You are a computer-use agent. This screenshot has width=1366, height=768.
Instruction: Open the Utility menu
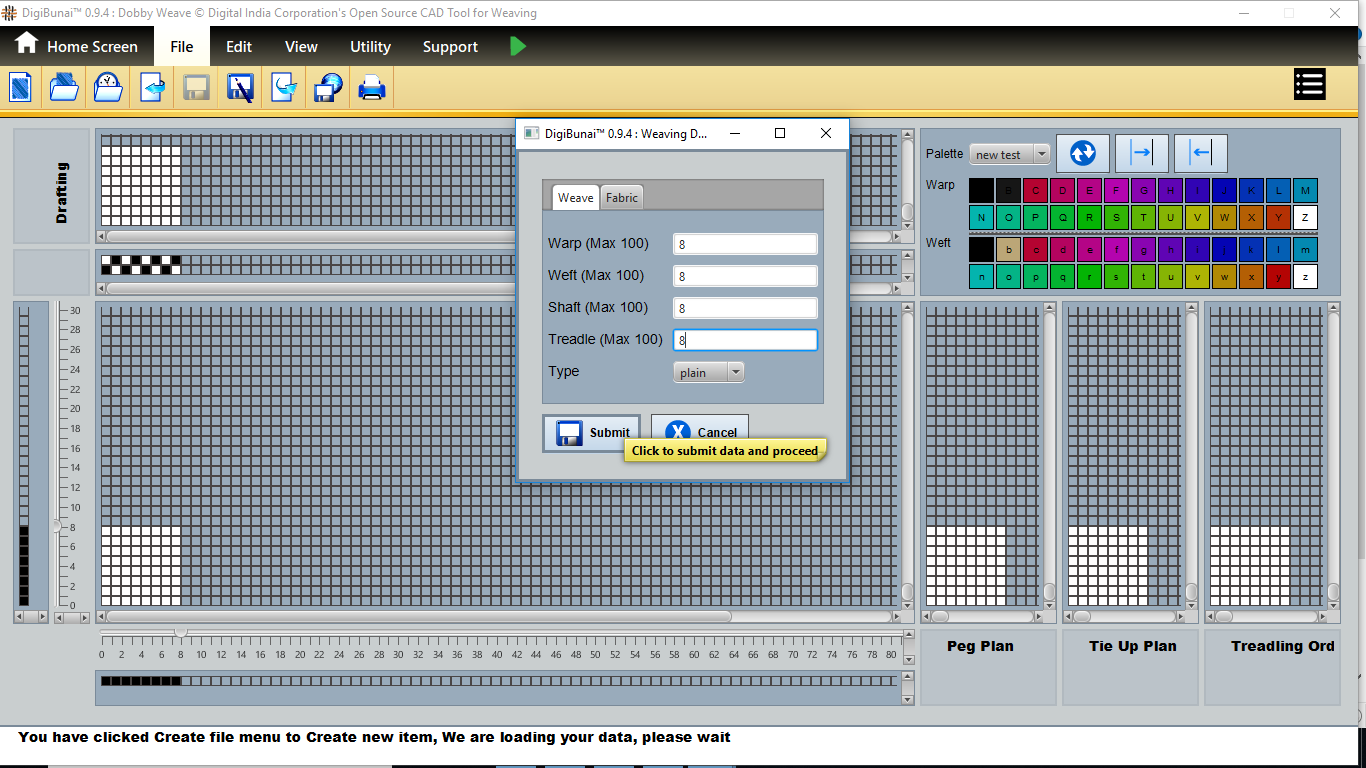[x=370, y=47]
